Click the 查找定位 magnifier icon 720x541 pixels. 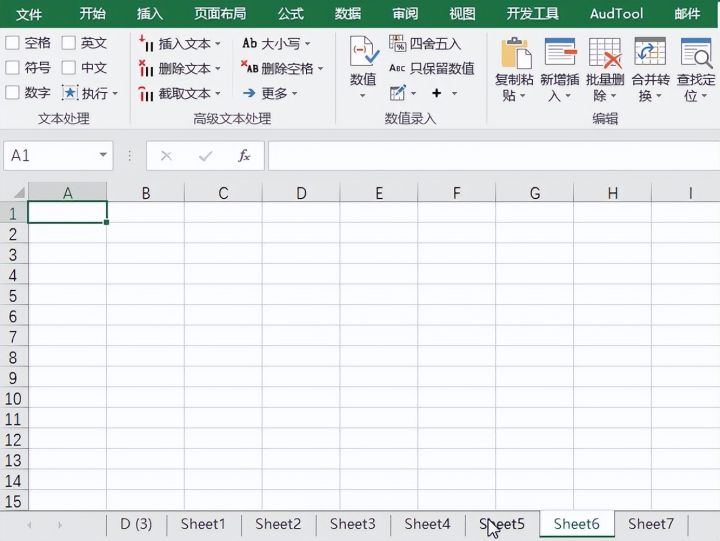pos(696,53)
